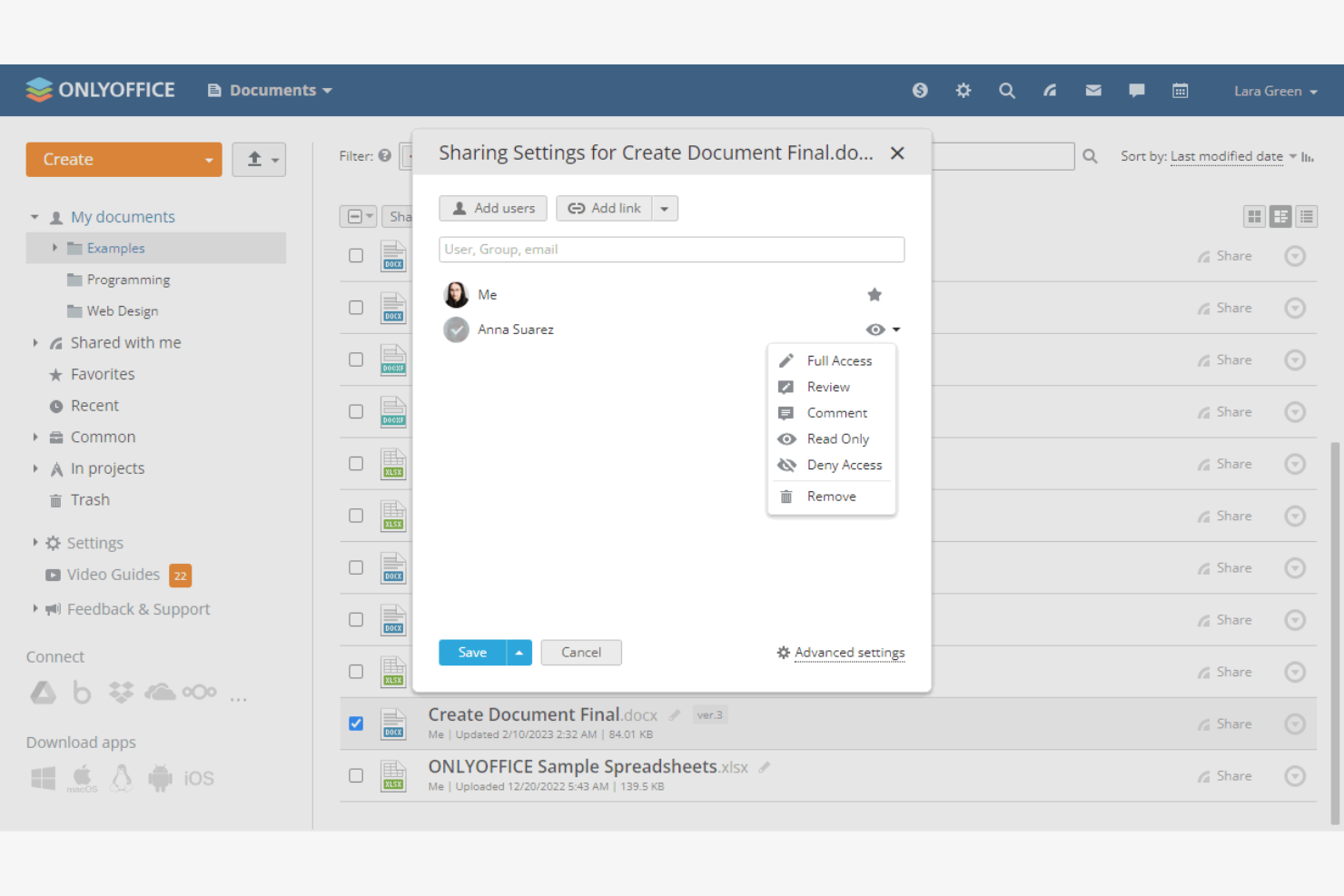Open the Sort by Last modified date dropdown
The height and width of the screenshot is (896, 1344).
click(1227, 156)
